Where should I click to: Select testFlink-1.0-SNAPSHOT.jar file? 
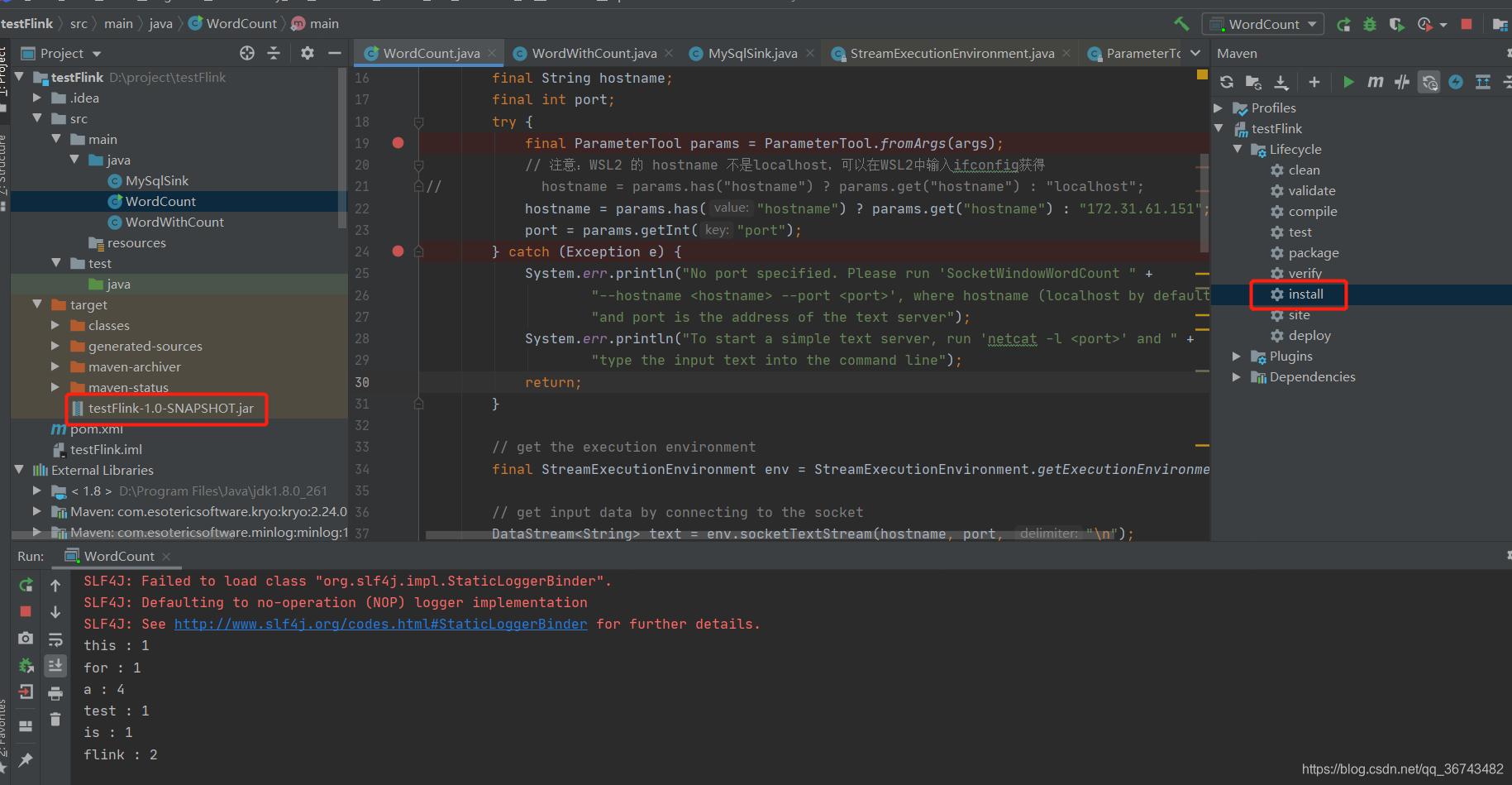(x=170, y=408)
